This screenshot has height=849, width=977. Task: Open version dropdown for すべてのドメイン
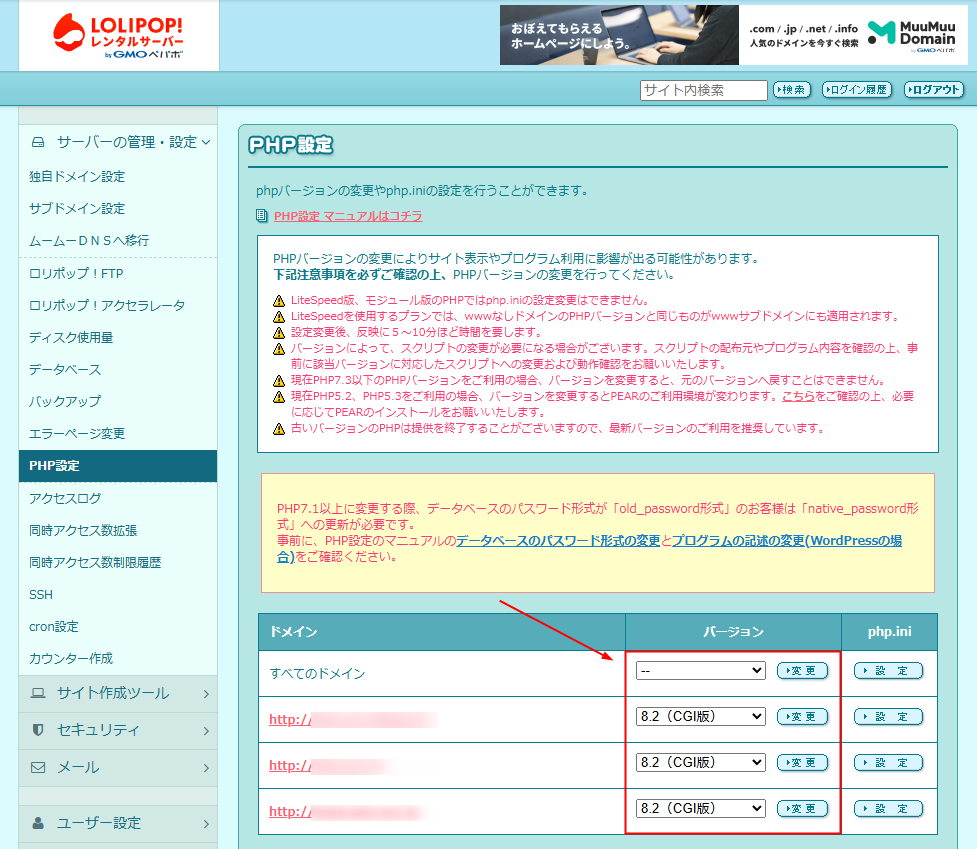(x=700, y=670)
